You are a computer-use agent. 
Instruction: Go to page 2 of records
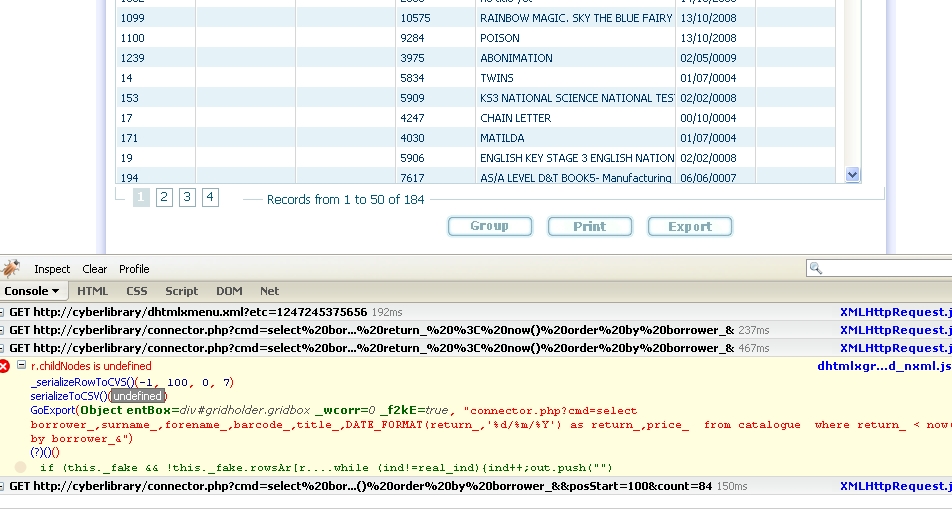164,197
